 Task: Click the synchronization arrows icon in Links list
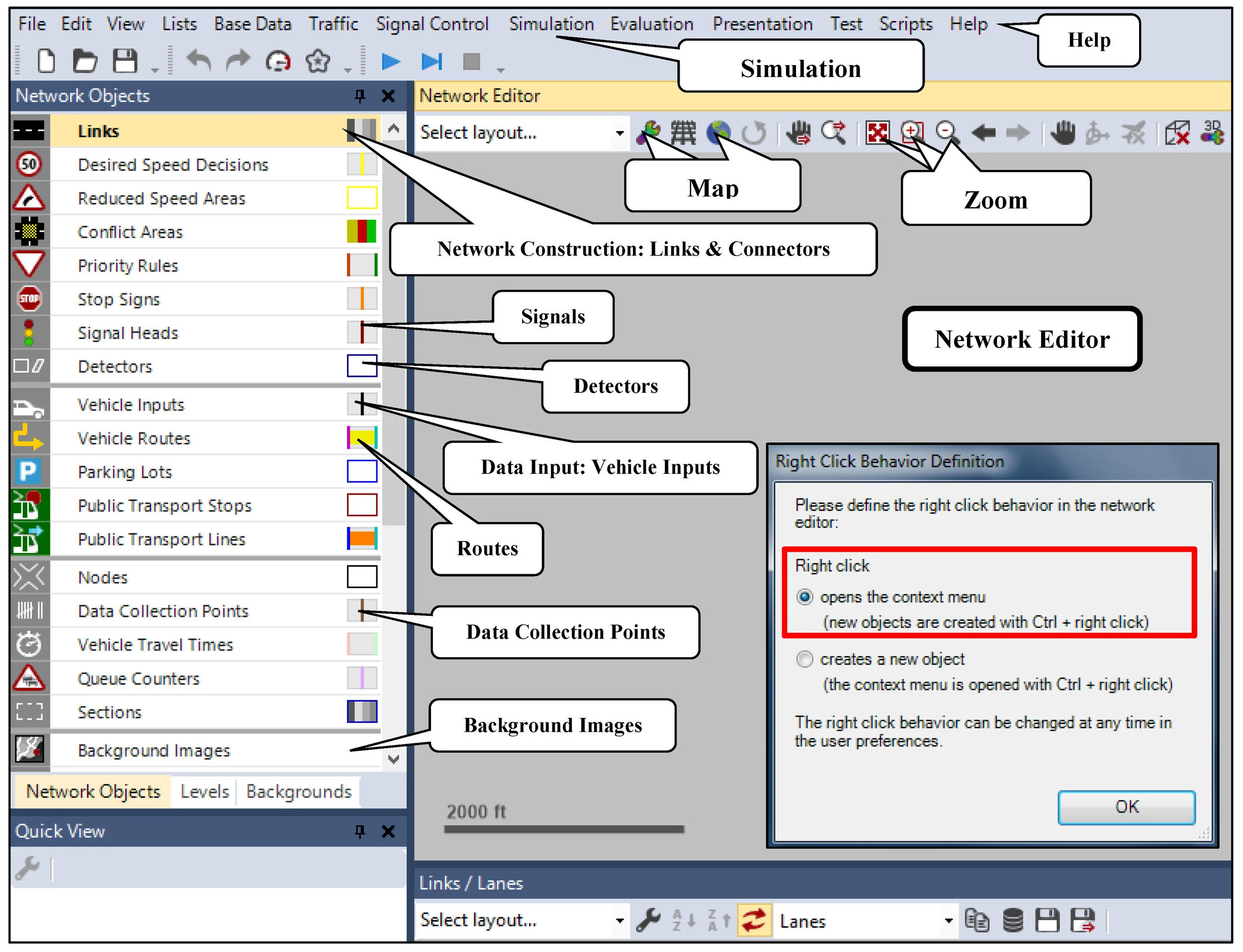point(754,920)
